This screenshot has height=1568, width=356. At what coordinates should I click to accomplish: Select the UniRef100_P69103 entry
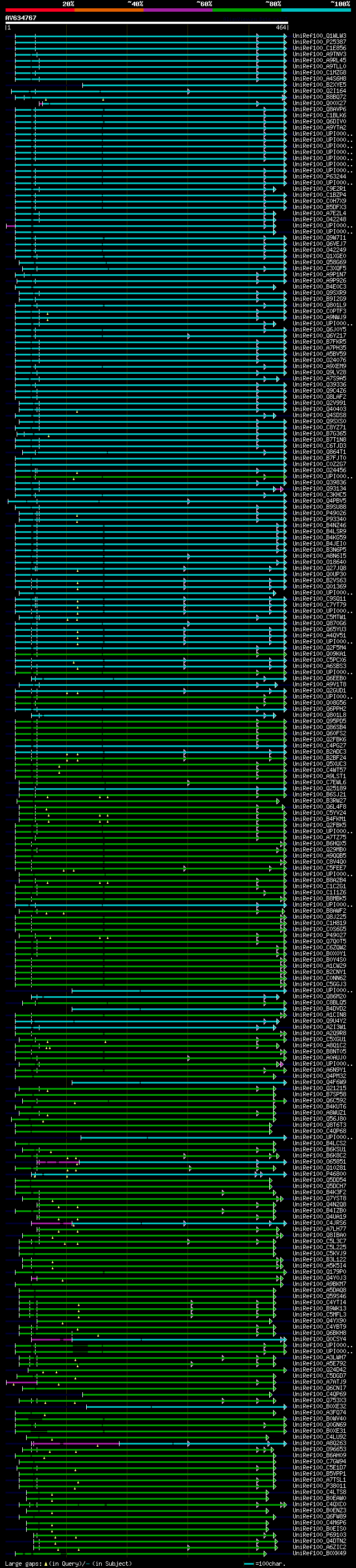(319, 1535)
